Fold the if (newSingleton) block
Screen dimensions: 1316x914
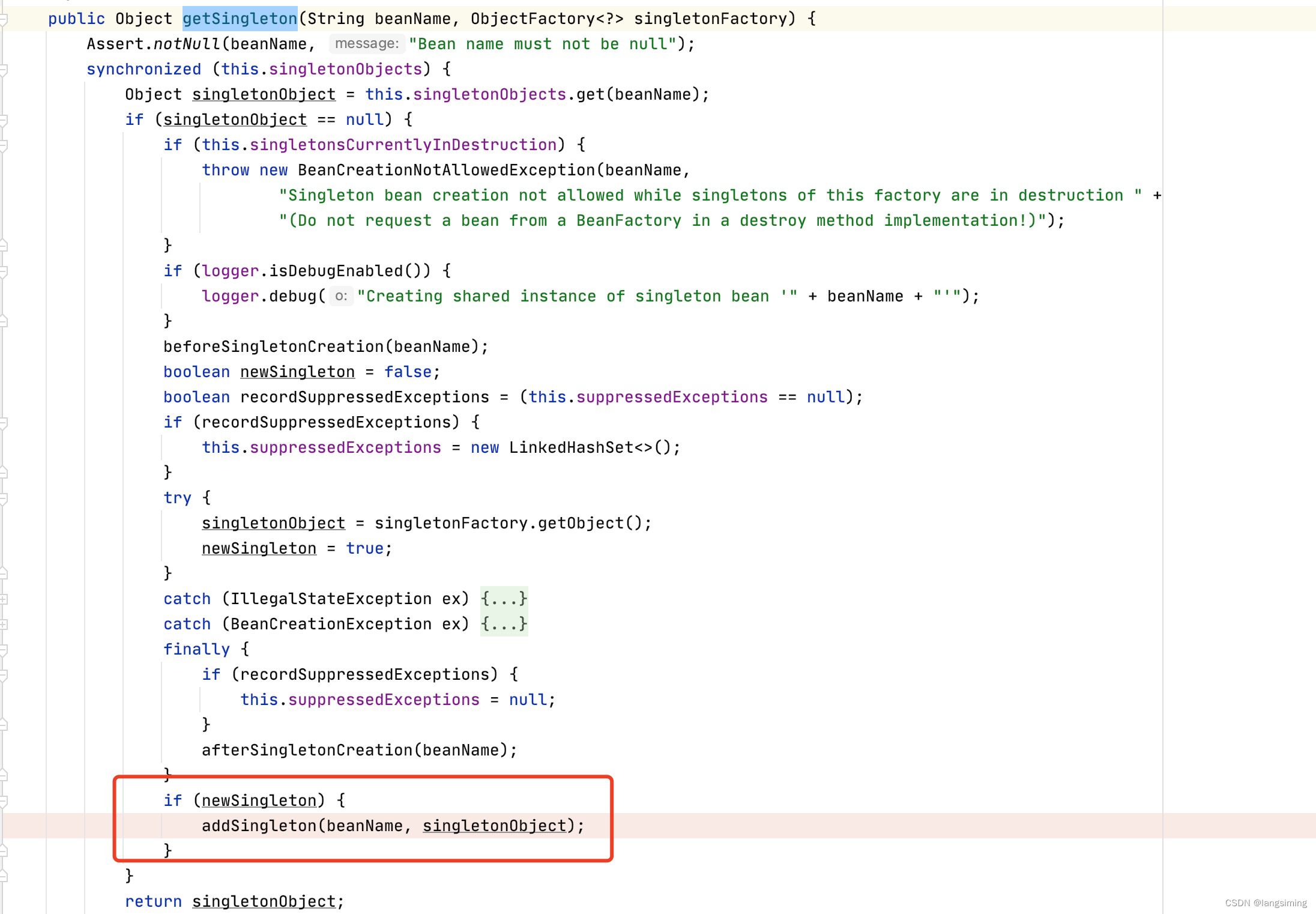pyautogui.click(x=3, y=802)
